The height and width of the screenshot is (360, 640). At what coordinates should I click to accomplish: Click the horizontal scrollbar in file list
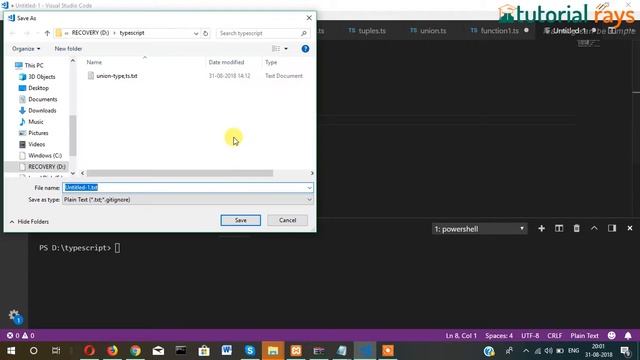pyautogui.click(x=180, y=173)
